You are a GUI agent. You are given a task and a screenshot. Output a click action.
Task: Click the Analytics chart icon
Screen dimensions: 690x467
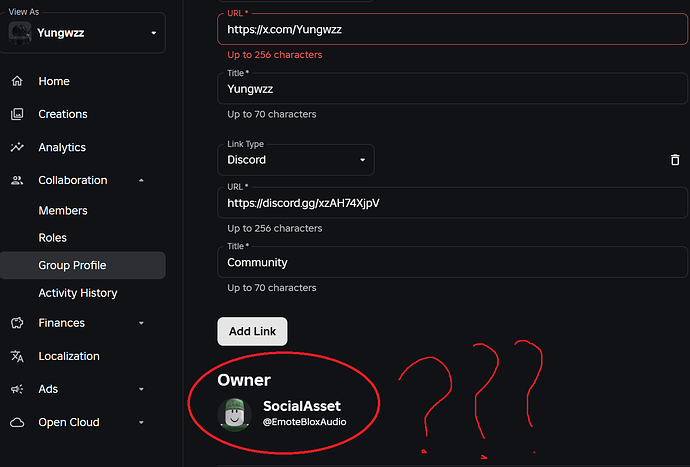click(17, 147)
